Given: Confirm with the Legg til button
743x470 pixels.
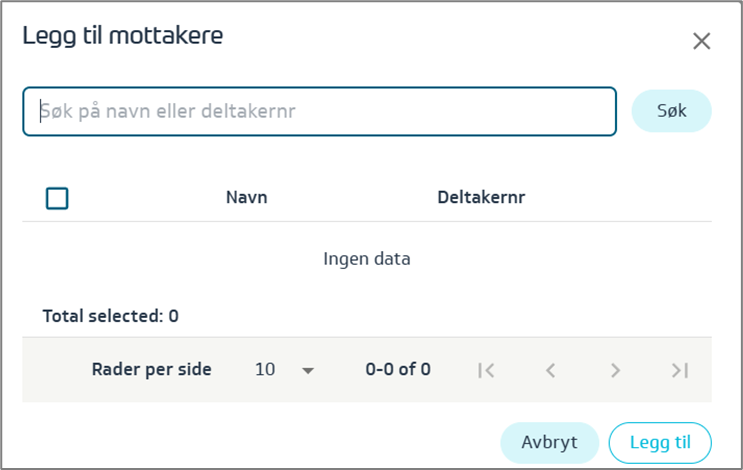Looking at the screenshot, I should click(660, 442).
